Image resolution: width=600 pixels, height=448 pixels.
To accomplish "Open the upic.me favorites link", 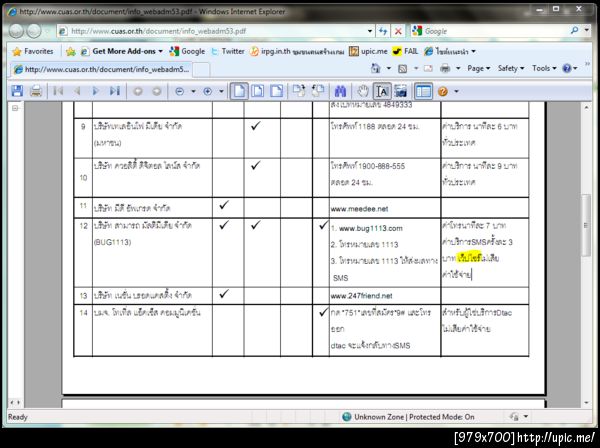I will click(x=368, y=51).
